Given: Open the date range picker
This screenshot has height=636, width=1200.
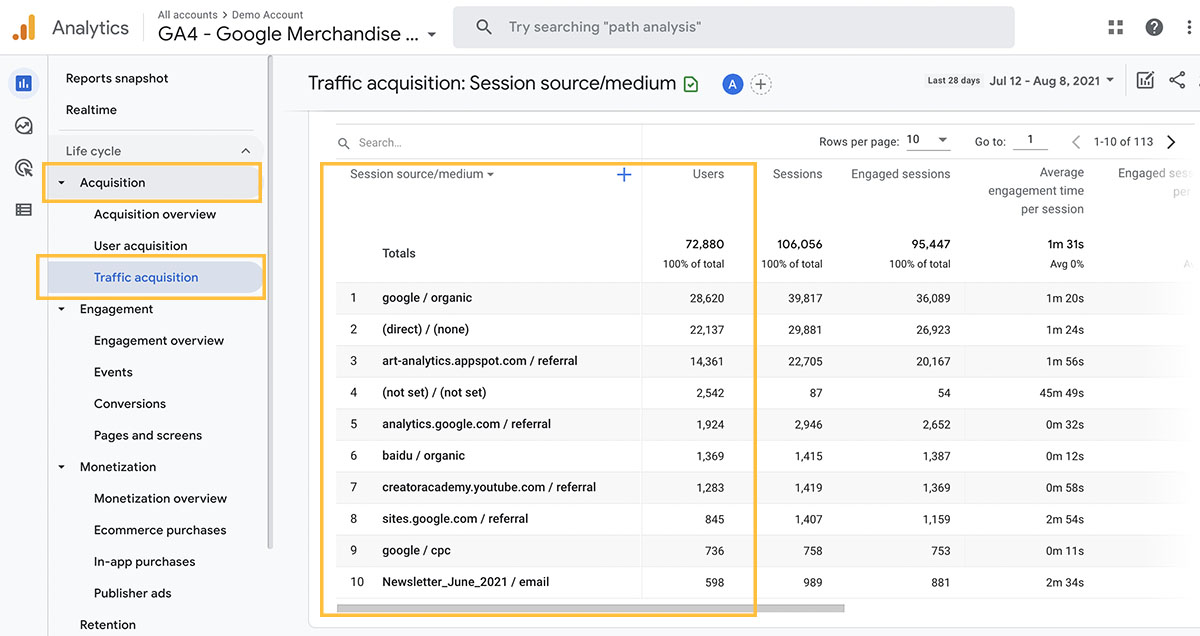Looking at the screenshot, I should click(1051, 81).
